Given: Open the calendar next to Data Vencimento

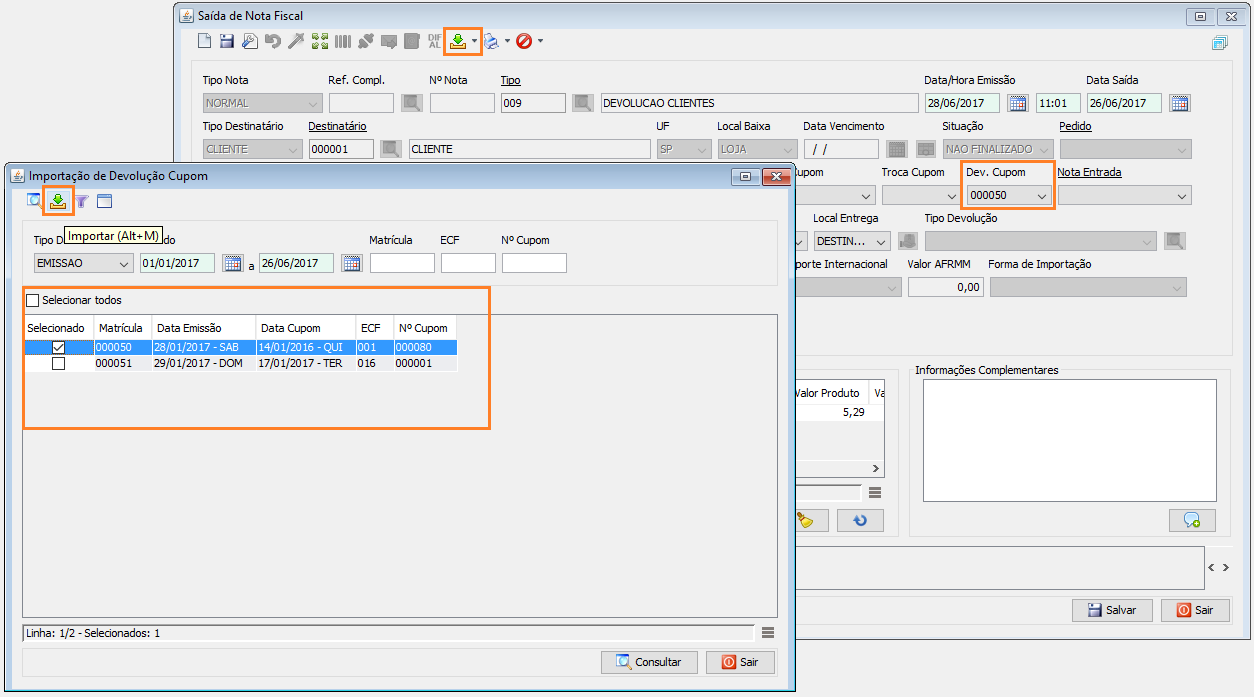Looking at the screenshot, I should [897, 149].
